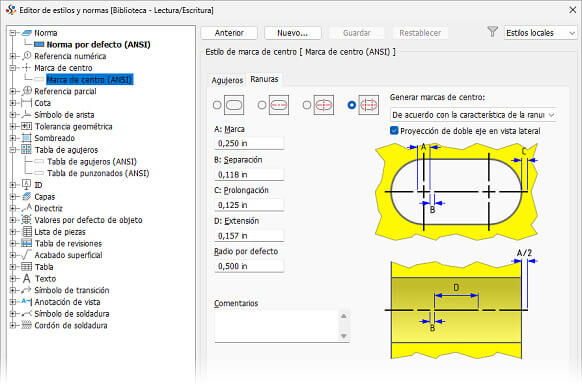Screen dimensions: 582x385
Task: Click the Guardar button
Action: click(x=356, y=33)
